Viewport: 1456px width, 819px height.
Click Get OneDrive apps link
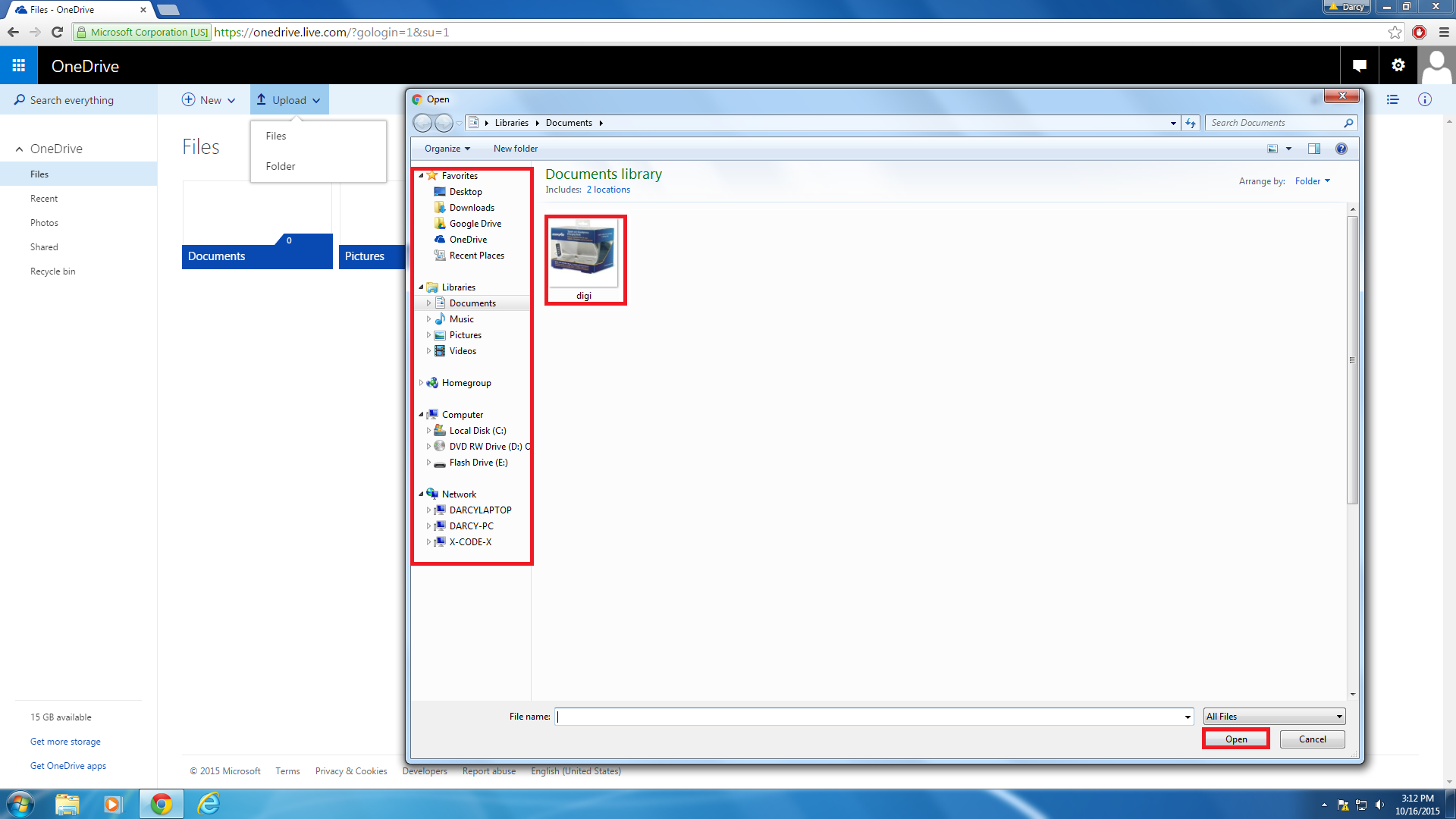tap(68, 766)
